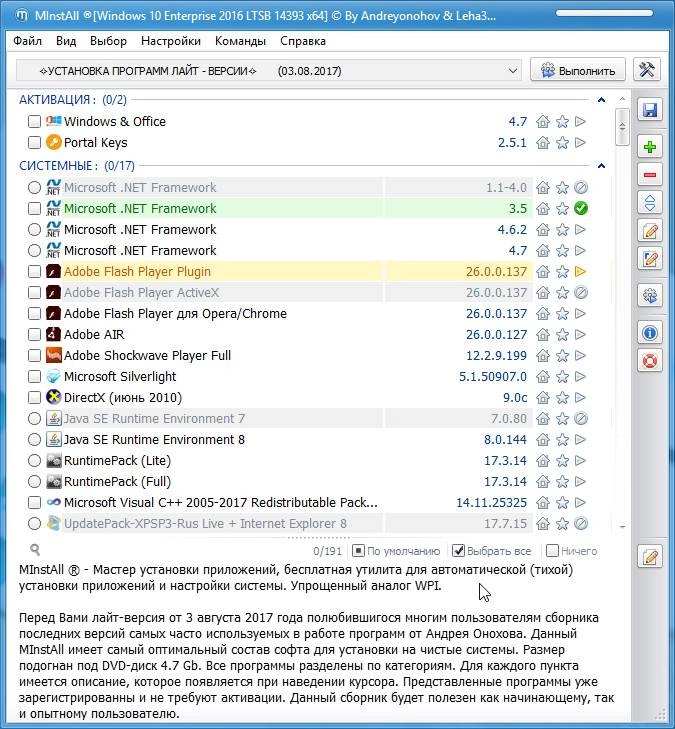Click home icon in Adobe Shockwave Player Full row
The height and width of the screenshot is (729, 675).
[x=543, y=356]
